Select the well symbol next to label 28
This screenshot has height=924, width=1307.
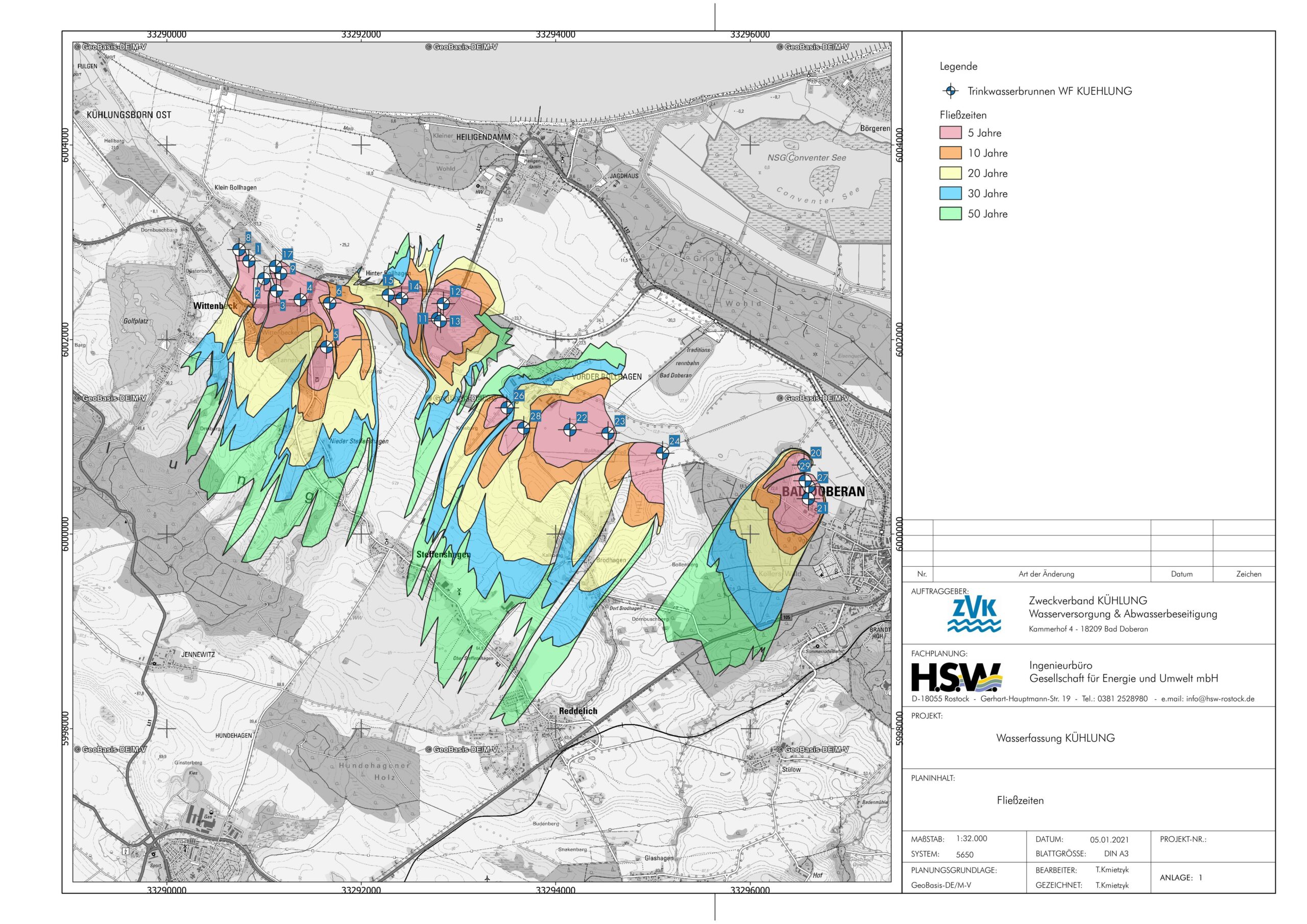click(x=523, y=428)
